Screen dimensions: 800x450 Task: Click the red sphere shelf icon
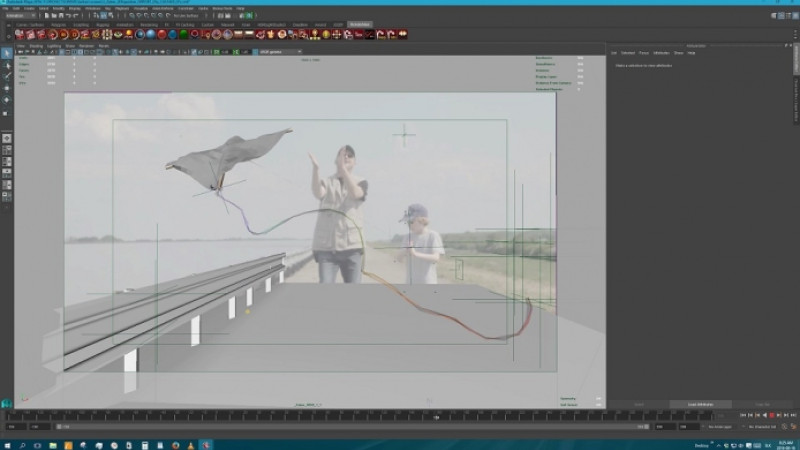[x=162, y=35]
